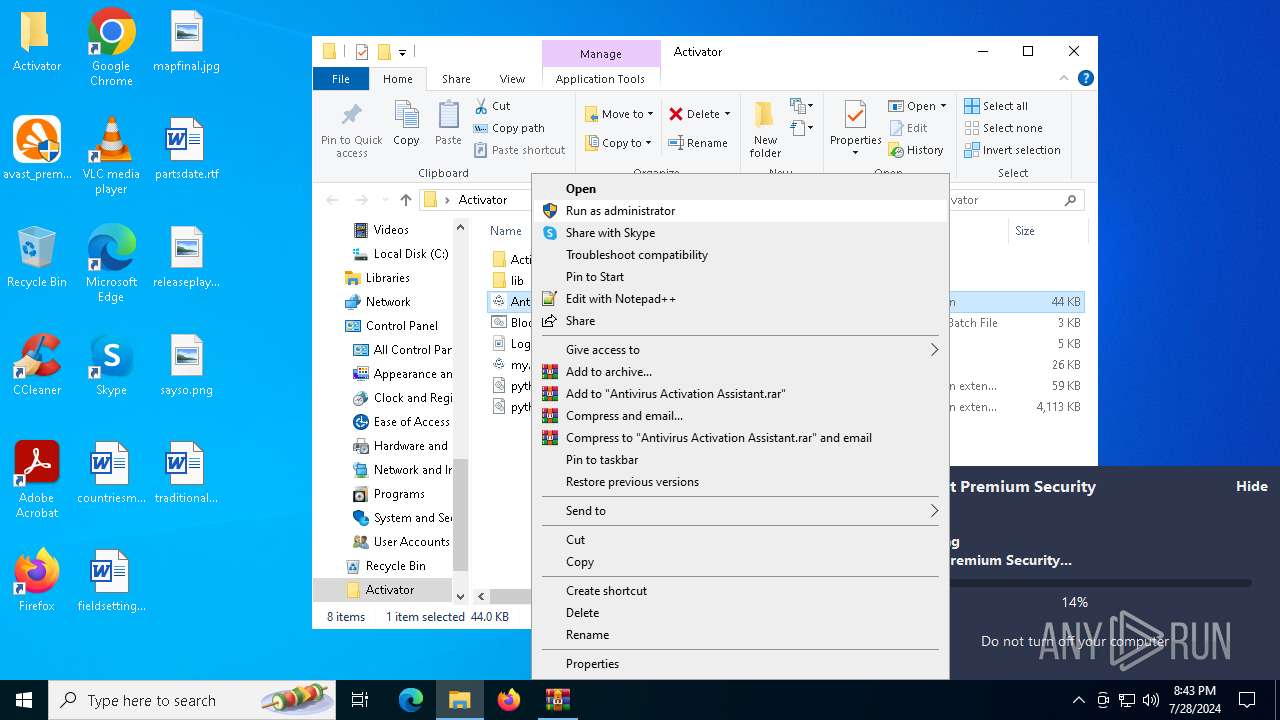Switch to the Share ribbon tab

pos(456,79)
